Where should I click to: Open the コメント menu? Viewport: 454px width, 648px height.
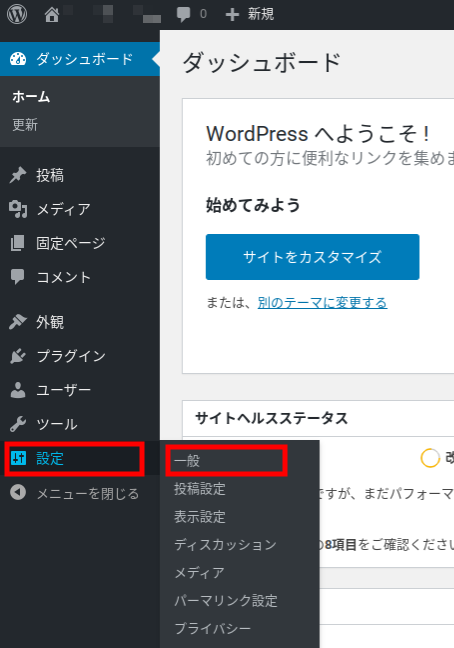(63, 277)
